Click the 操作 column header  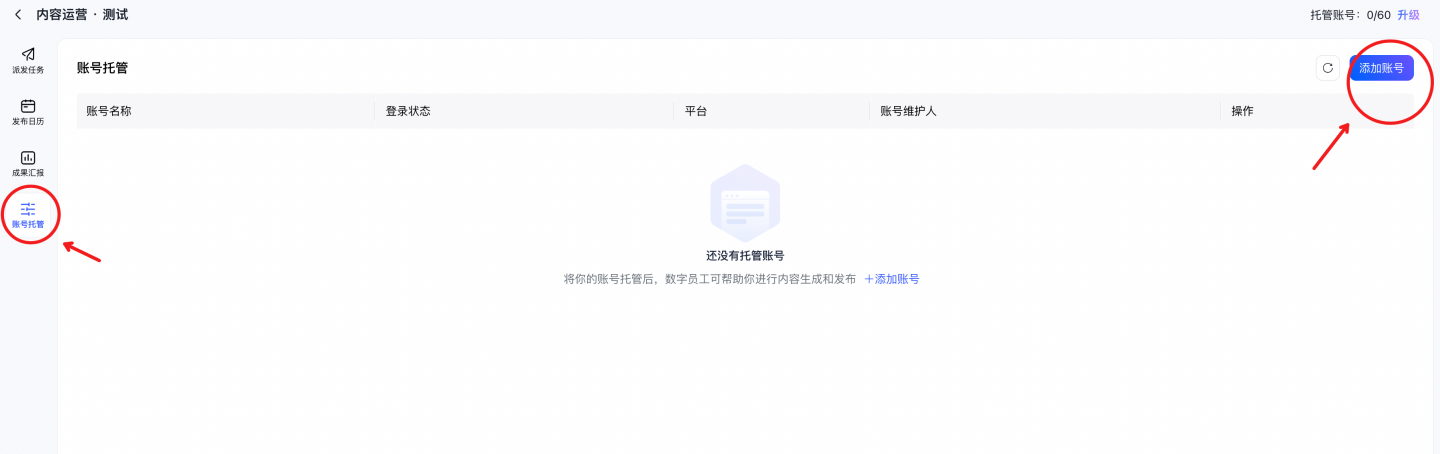click(1242, 111)
